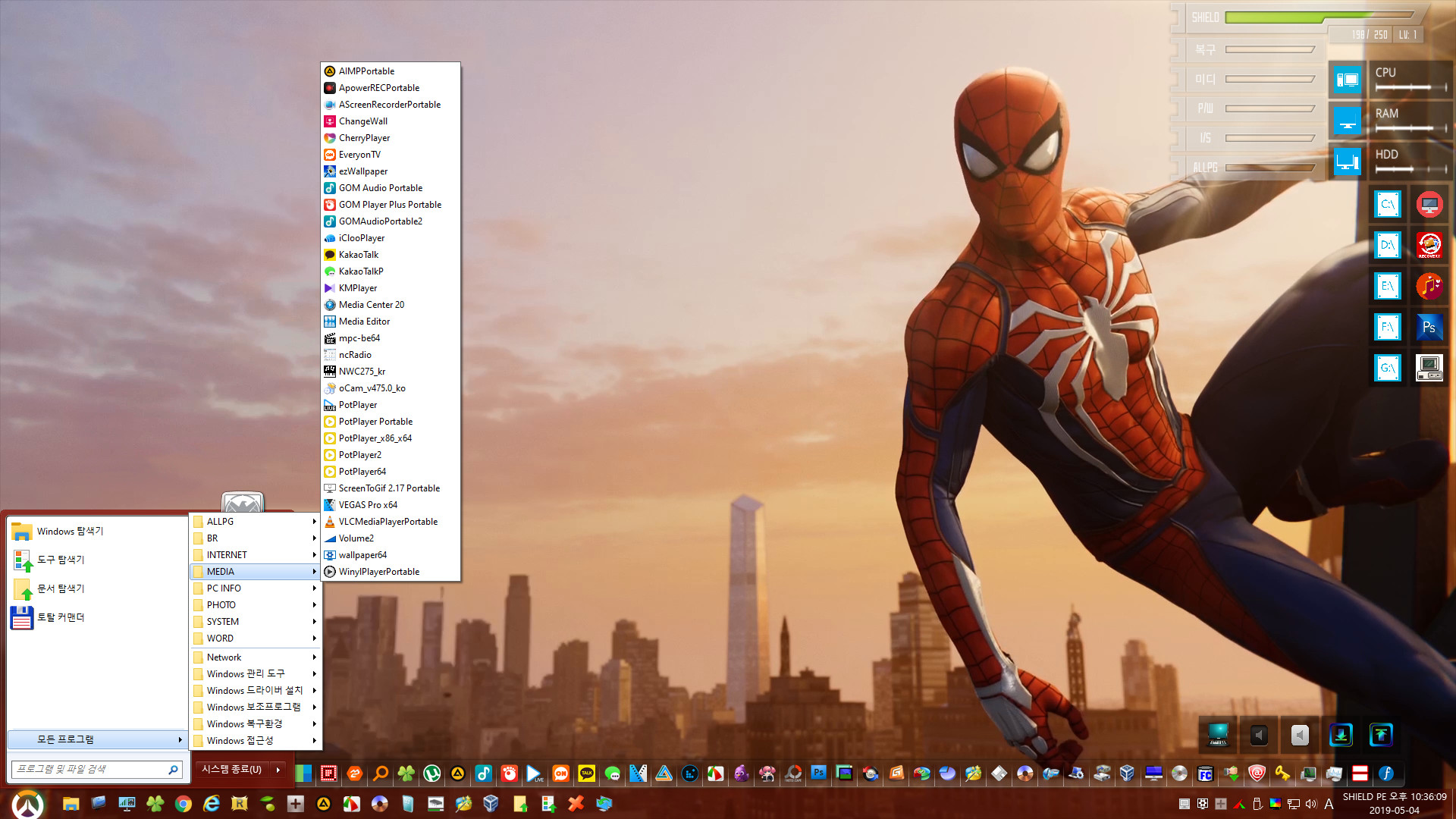1456x819 pixels.
Task: Open the volume icon in the system tray
Action: click(x=1311, y=804)
